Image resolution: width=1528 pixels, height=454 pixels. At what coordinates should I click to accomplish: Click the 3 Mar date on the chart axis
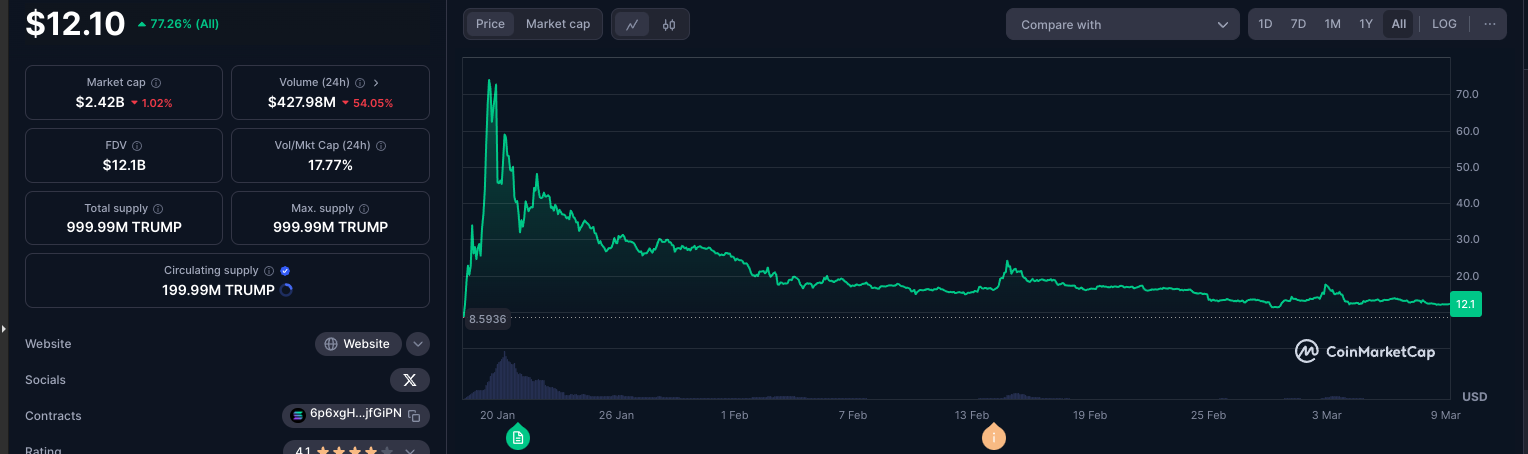point(1326,414)
